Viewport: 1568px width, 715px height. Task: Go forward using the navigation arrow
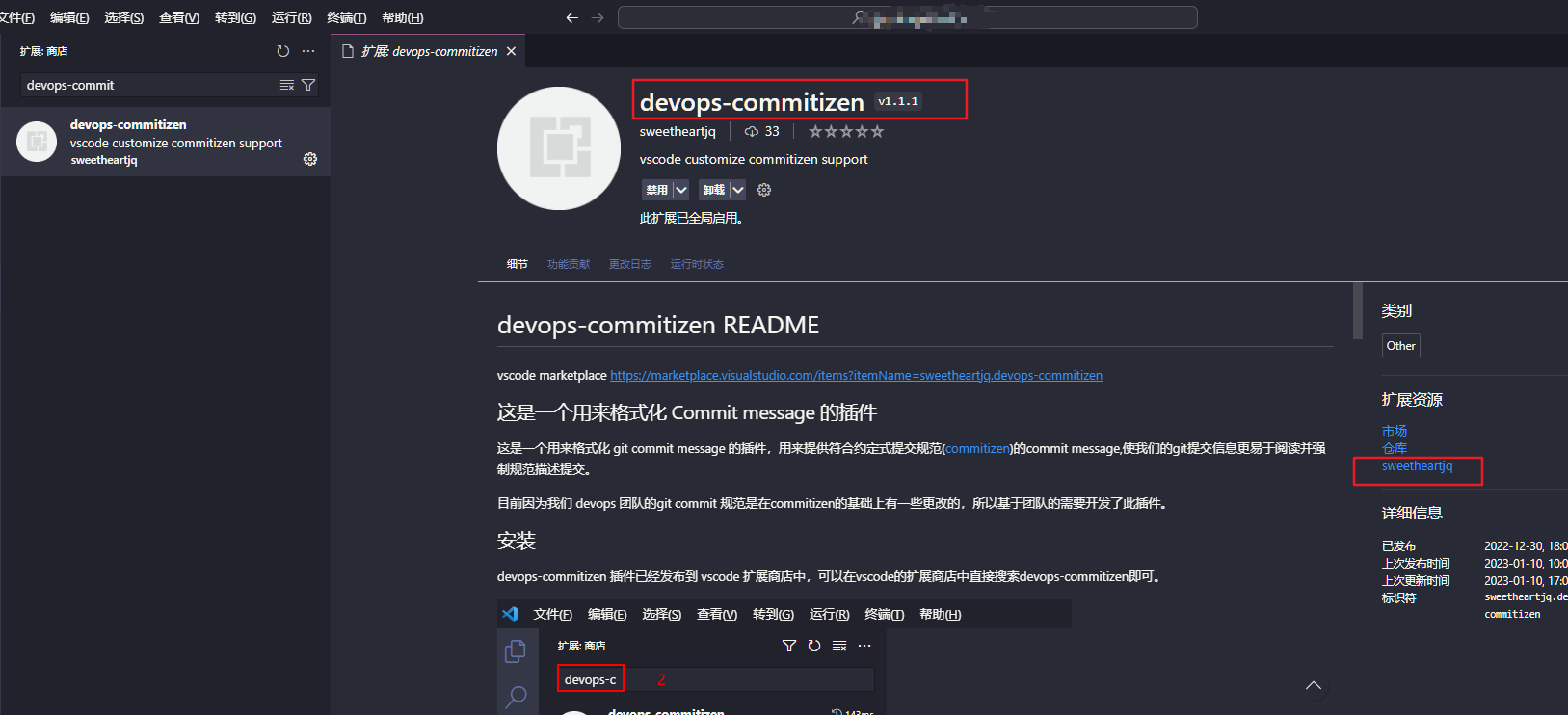598,17
